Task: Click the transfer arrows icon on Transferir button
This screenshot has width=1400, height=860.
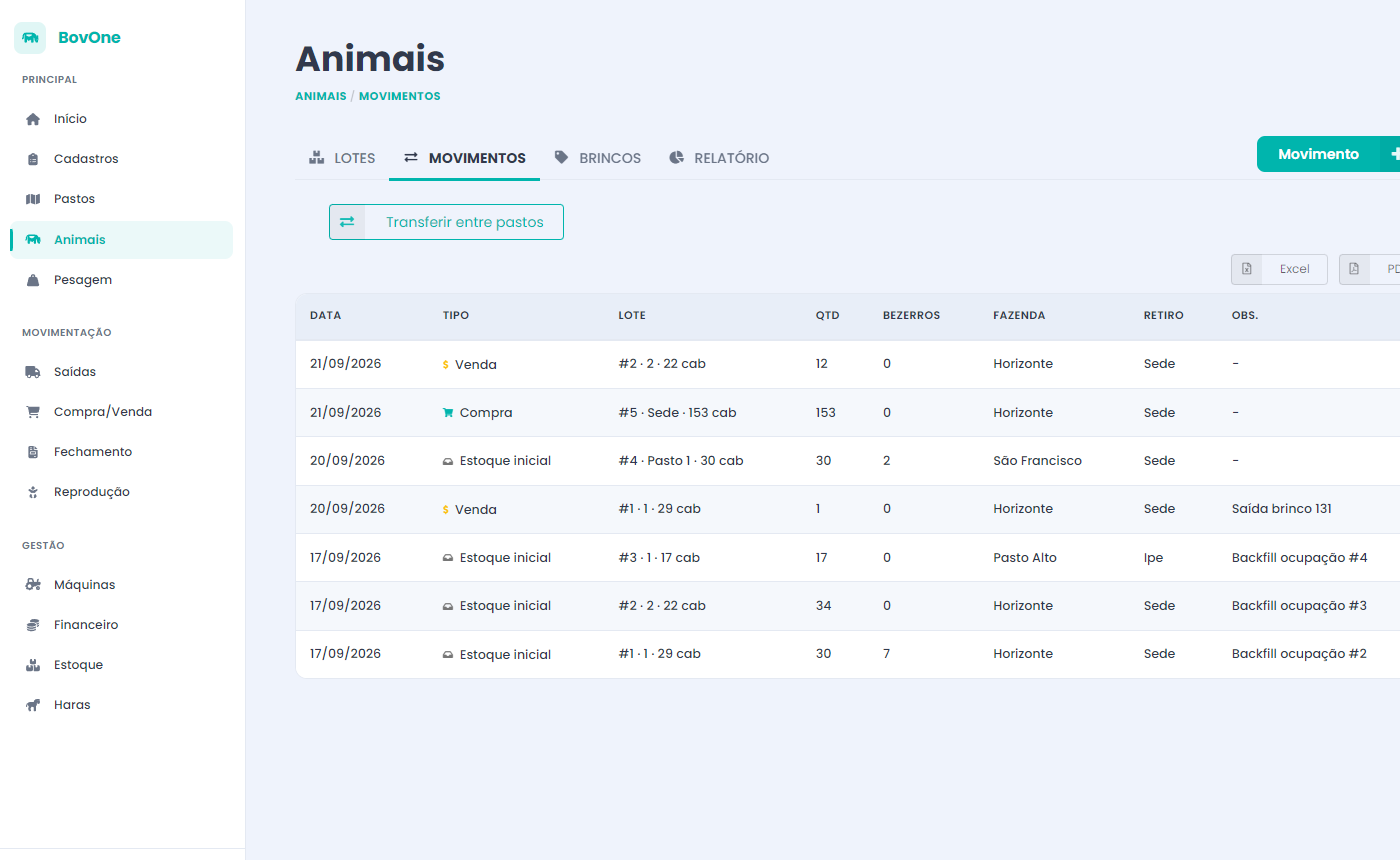Action: pos(347,222)
